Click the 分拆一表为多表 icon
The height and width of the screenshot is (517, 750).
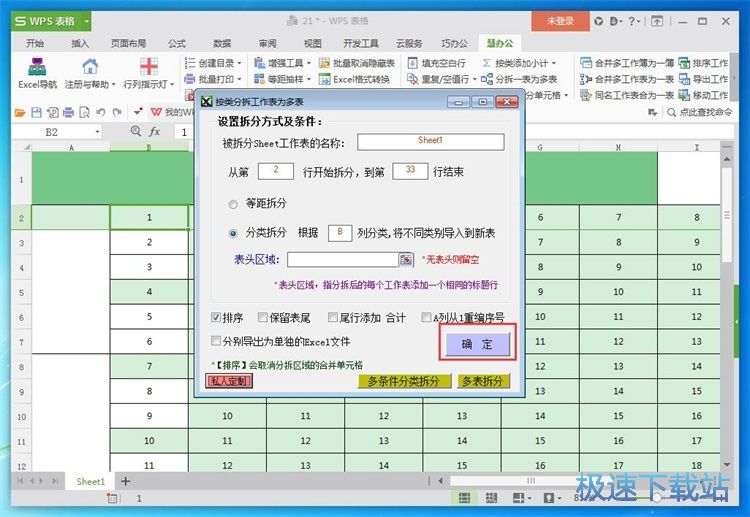pos(487,79)
